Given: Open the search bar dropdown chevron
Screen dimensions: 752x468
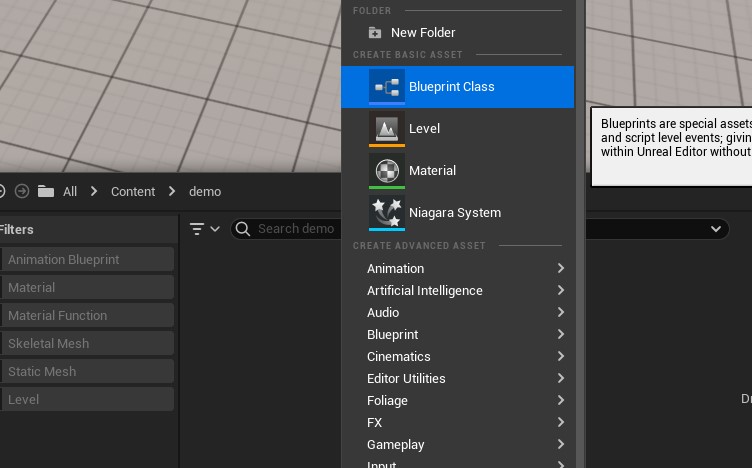Looking at the screenshot, I should (716, 229).
